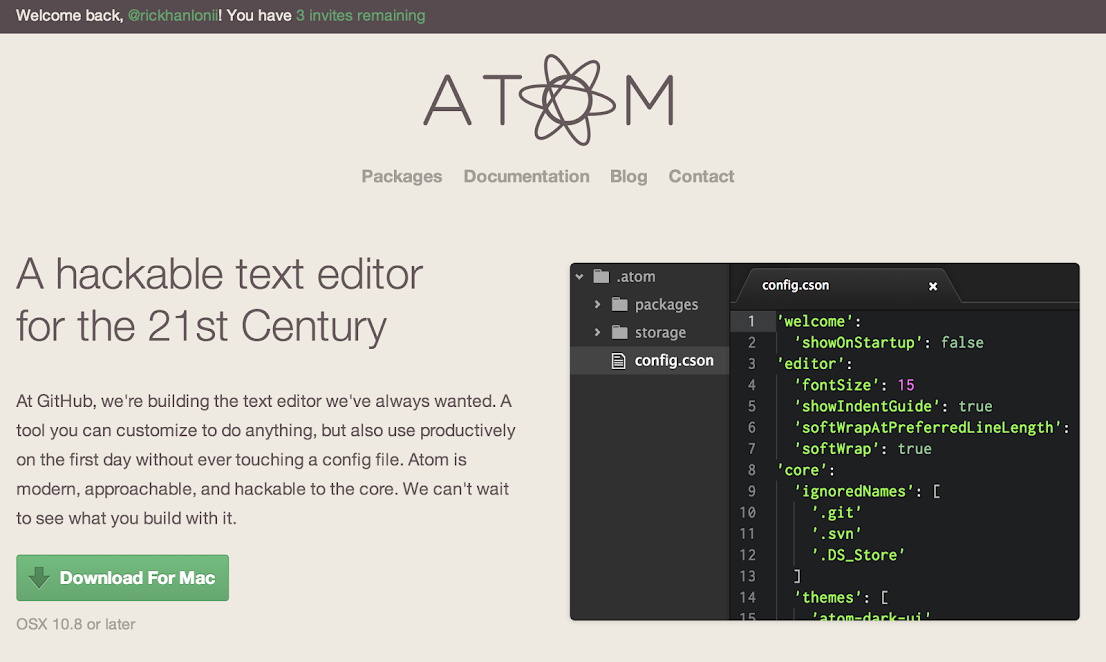Click the storage folder icon
The width and height of the screenshot is (1106, 662).
click(619, 331)
